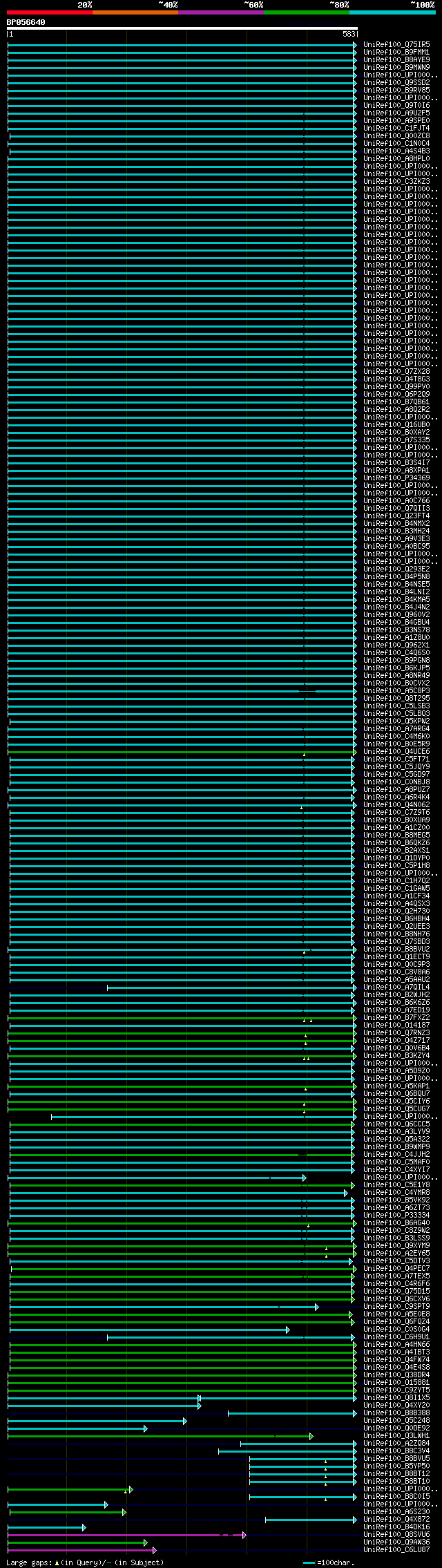Select the query label BP056640
The height and width of the screenshot is (1568, 442).
tap(26, 22)
